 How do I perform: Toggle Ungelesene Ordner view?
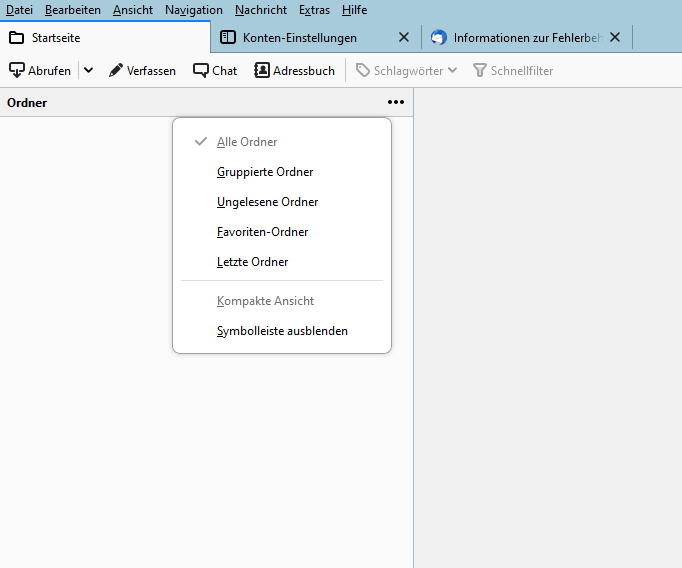pos(267,202)
